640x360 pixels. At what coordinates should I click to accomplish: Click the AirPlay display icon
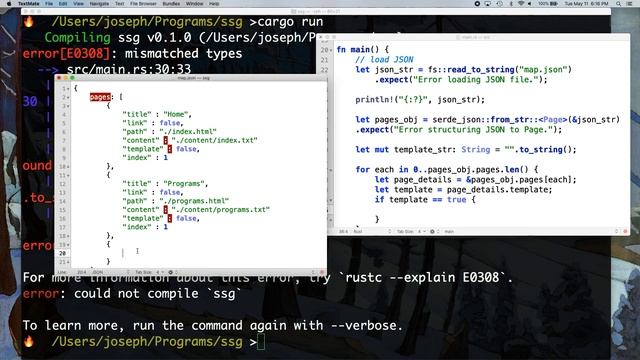click(488, 4)
